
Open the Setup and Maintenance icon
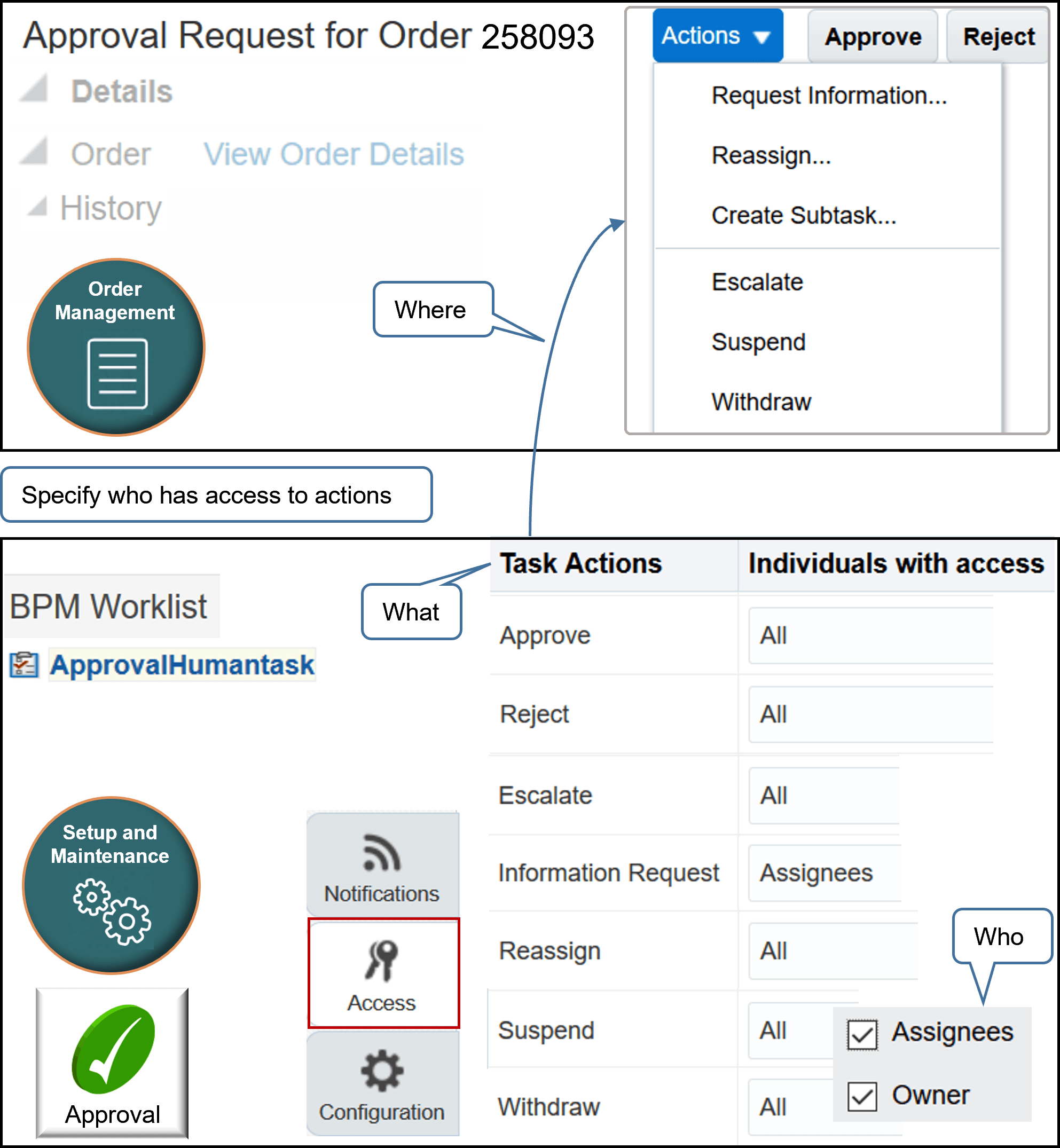[x=111, y=886]
